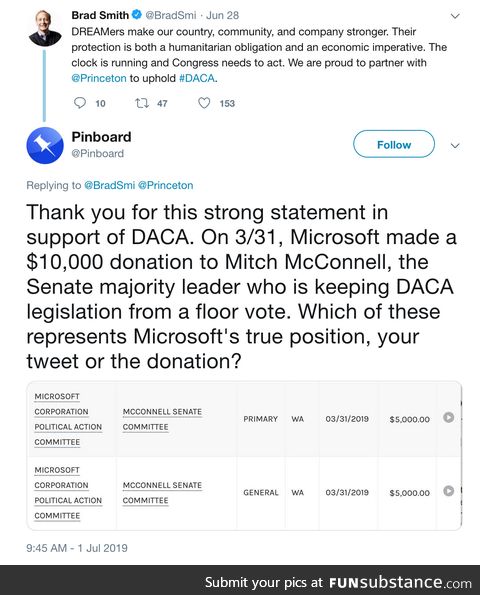Open the @Princeton mention in Brad's tweet
This screenshot has height=595, width=480.
coord(99,78)
